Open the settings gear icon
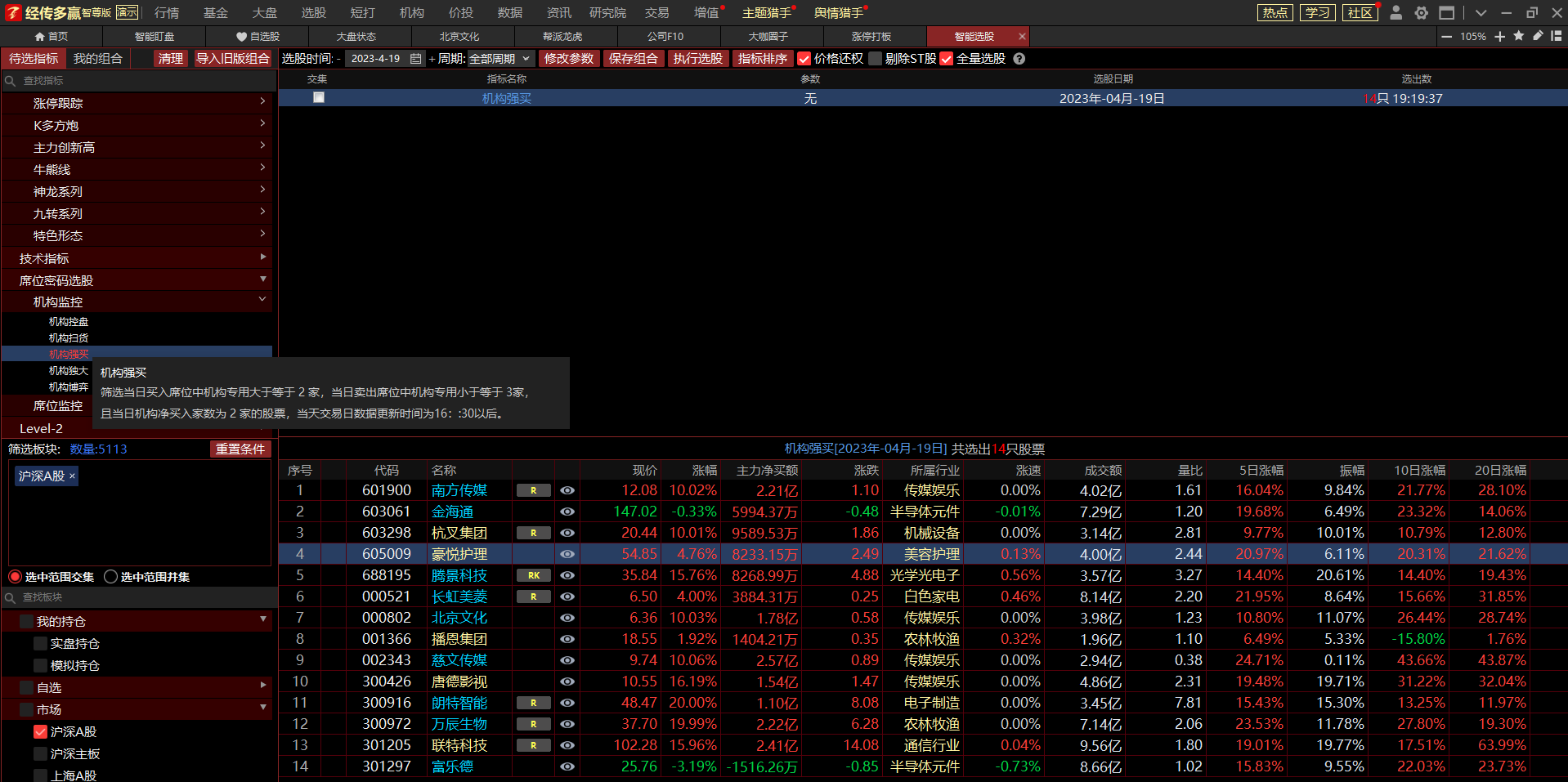Viewport: 1568px width, 782px height. (x=1422, y=13)
